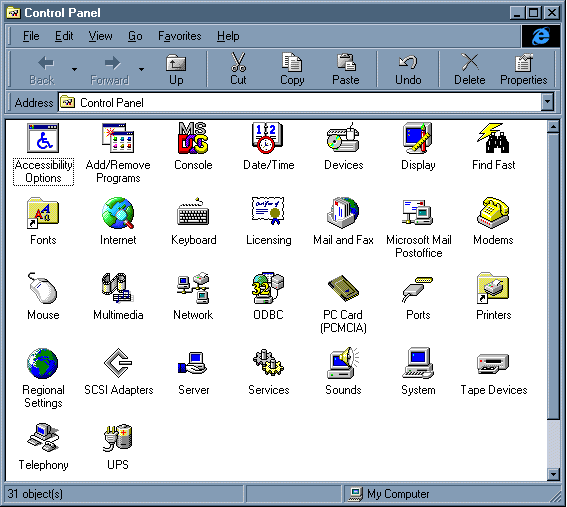
Task: Click the Delete toolbar button
Action: (469, 69)
